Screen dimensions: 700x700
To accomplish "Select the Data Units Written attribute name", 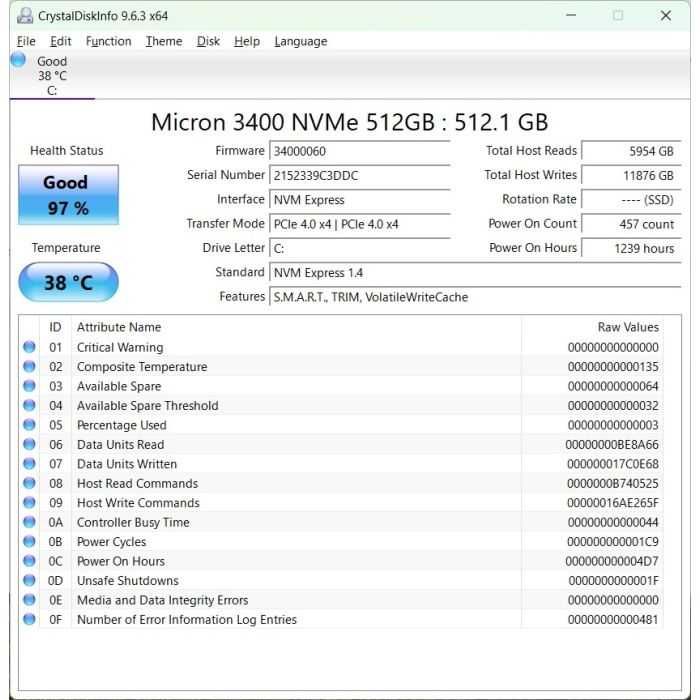I will click(x=127, y=464).
